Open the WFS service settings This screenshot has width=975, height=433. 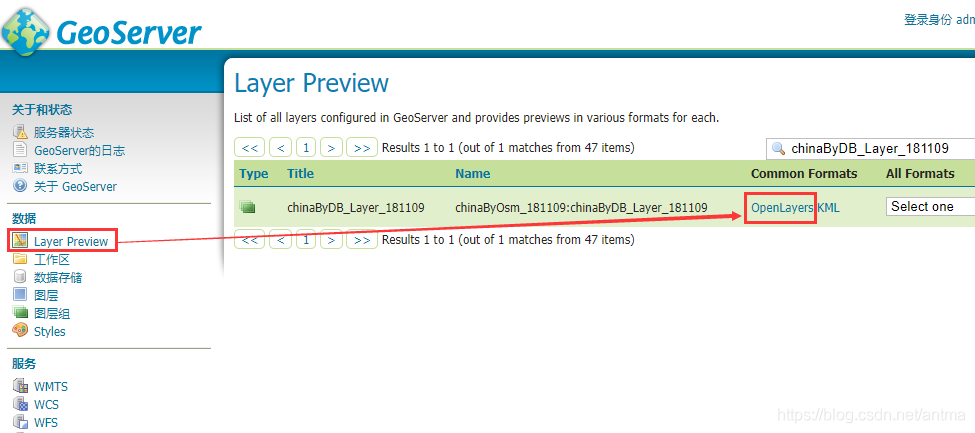point(46,423)
